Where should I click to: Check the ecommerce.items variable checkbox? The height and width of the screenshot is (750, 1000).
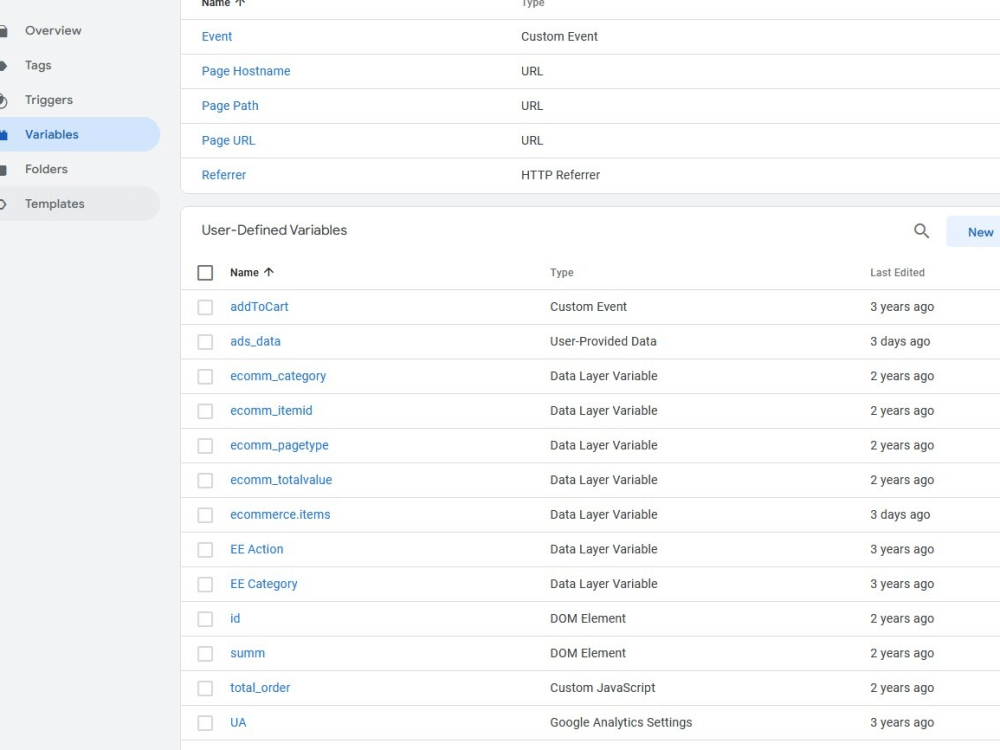pyautogui.click(x=205, y=514)
